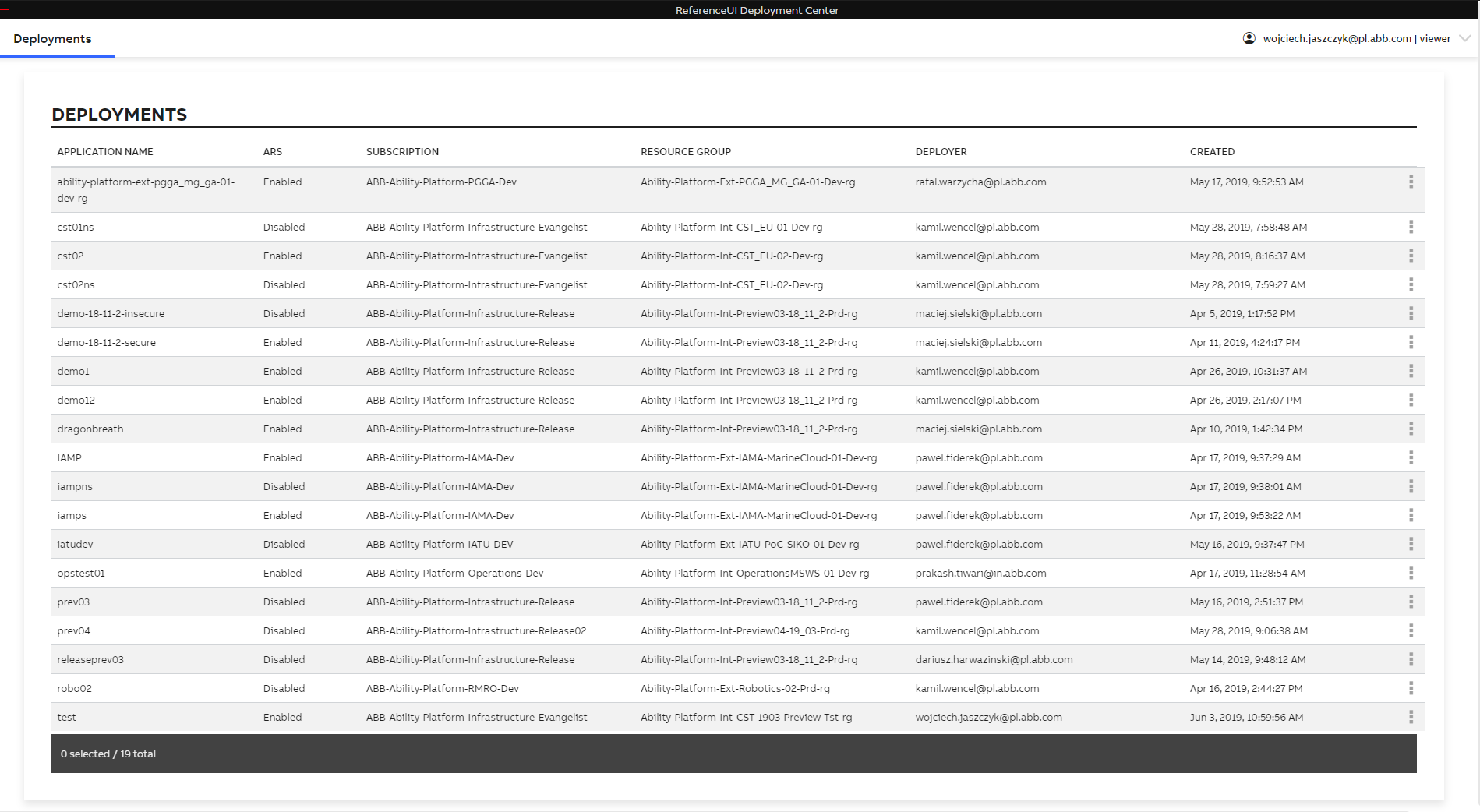Select the opstest01 application name
Image resolution: width=1480 pixels, height=812 pixels.
click(x=81, y=573)
